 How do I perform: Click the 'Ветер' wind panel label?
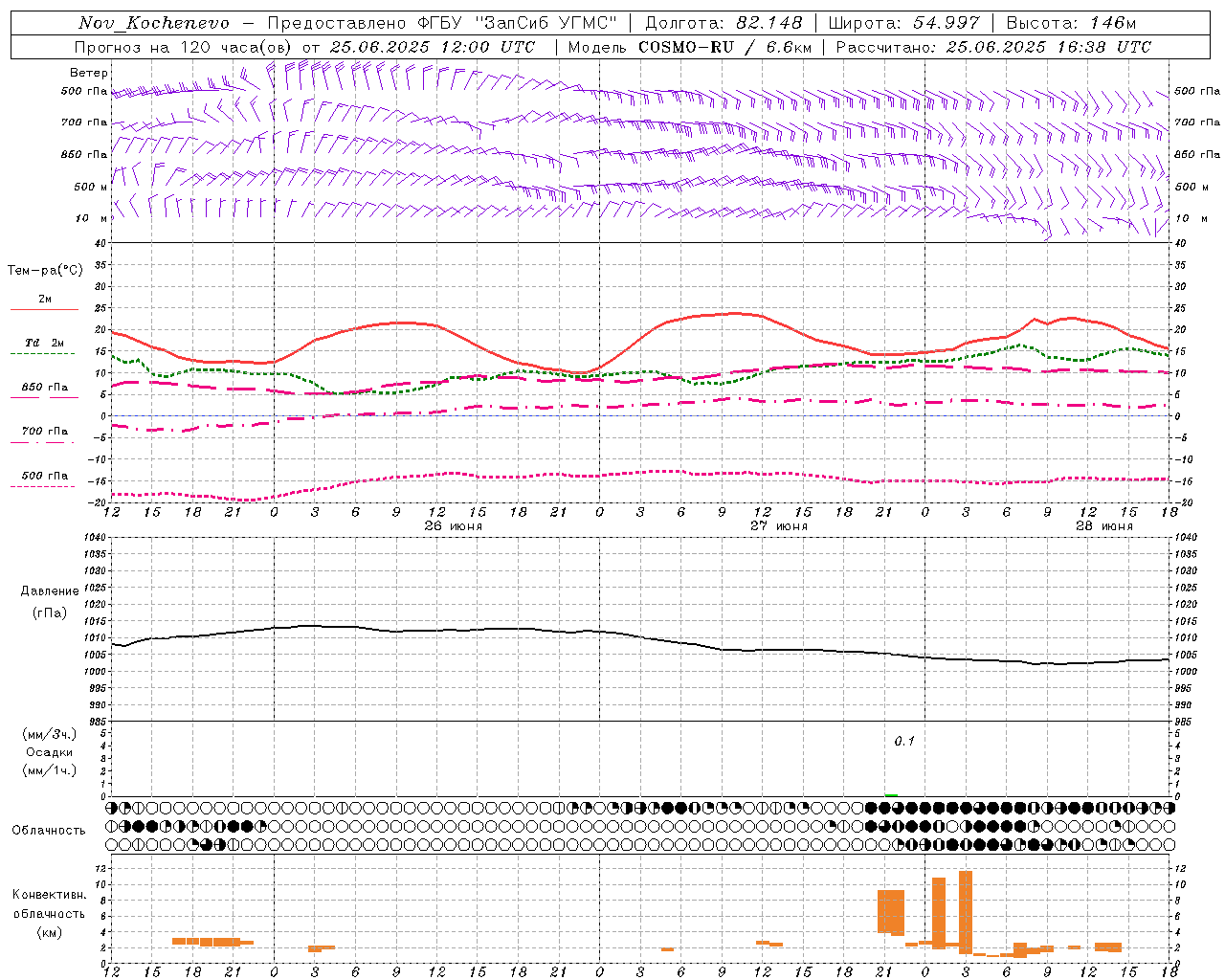(89, 73)
